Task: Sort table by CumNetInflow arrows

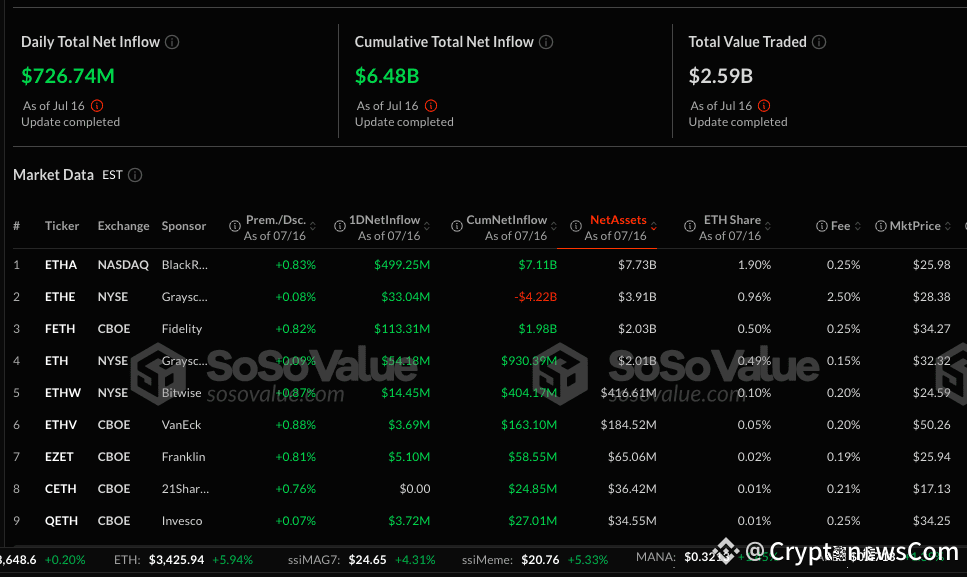Action: (x=554, y=226)
